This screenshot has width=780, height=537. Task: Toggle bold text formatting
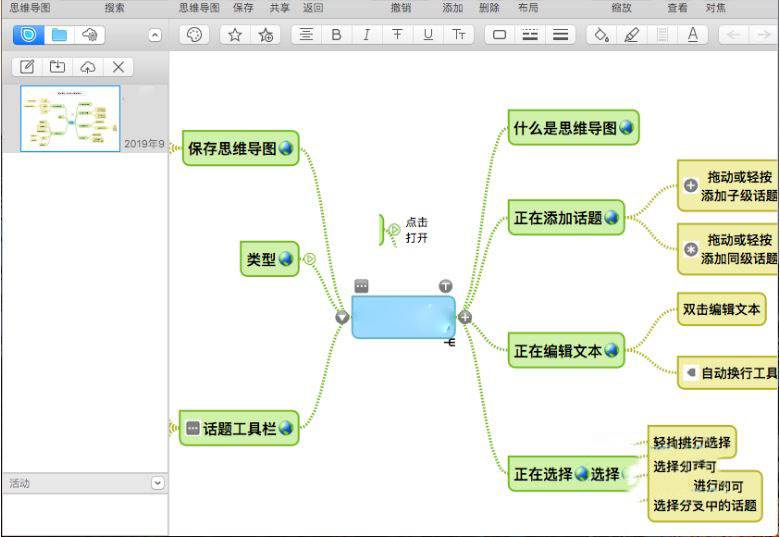(336, 35)
